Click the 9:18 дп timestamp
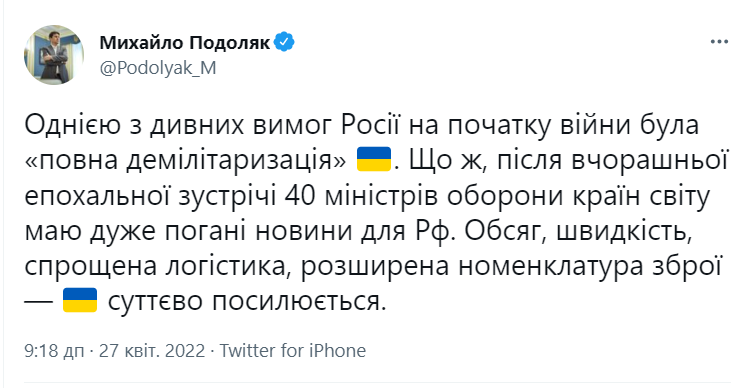This screenshot has height=388, width=751. click(x=53, y=351)
